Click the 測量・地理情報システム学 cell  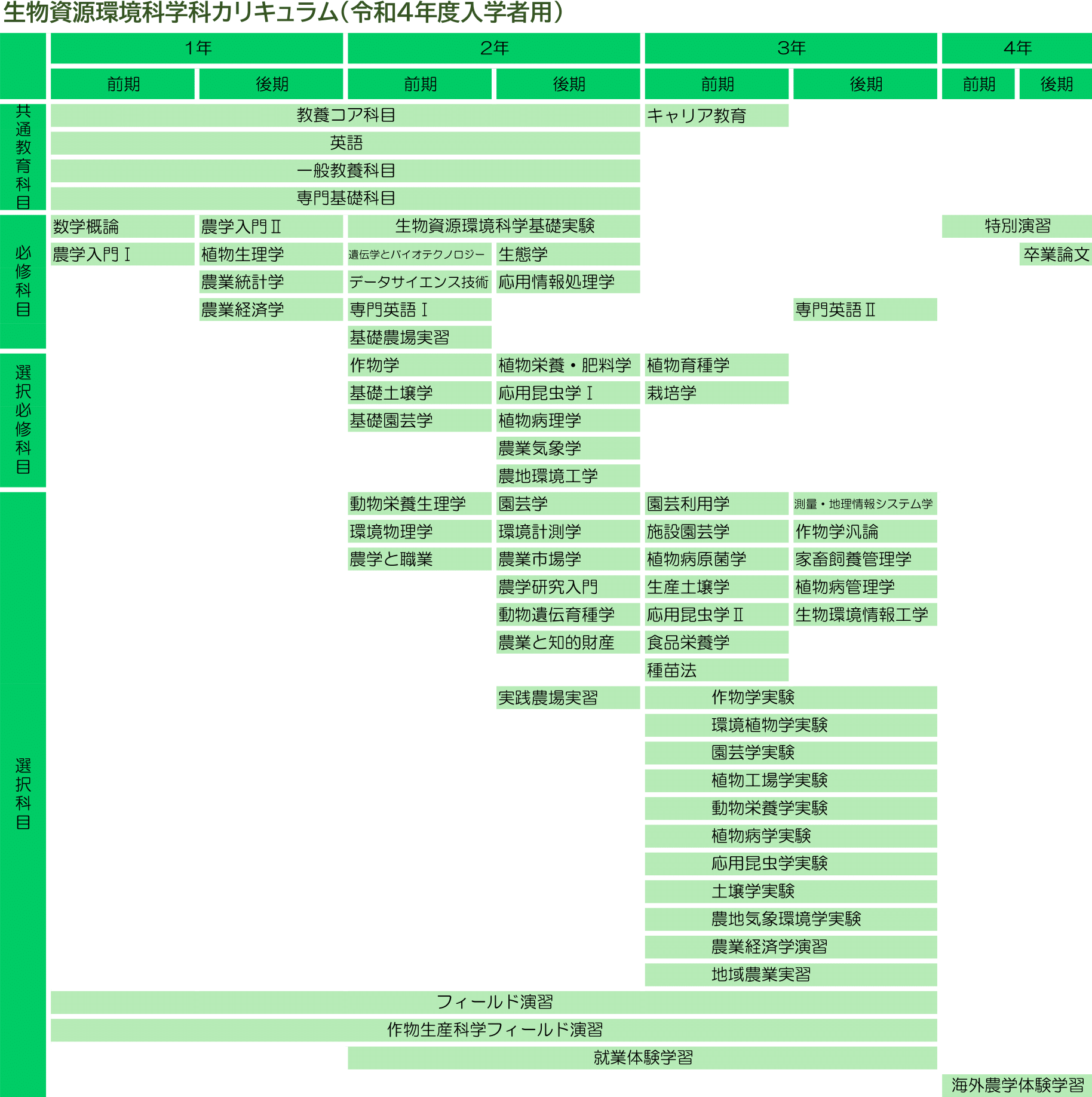pos(865,504)
